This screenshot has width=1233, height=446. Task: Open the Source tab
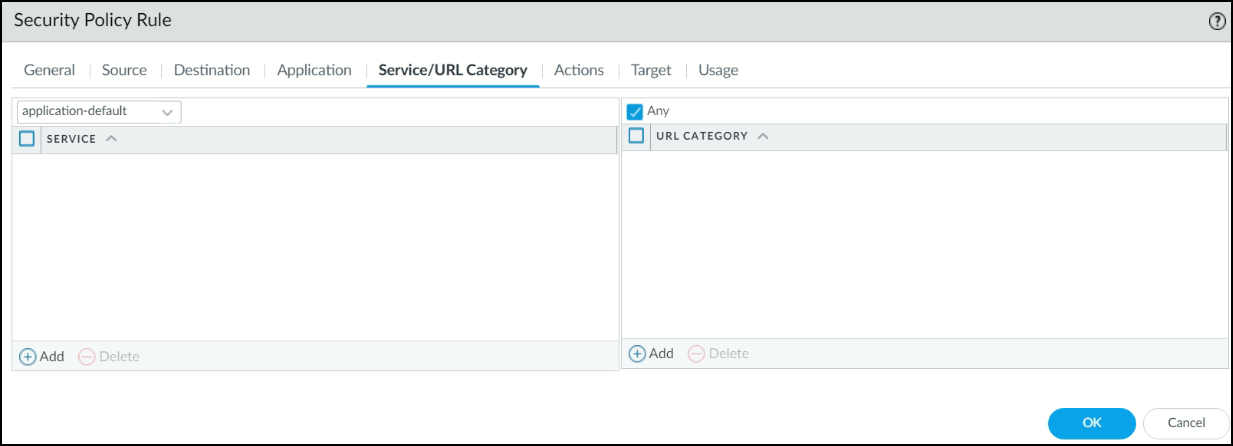pyautogui.click(x=124, y=70)
